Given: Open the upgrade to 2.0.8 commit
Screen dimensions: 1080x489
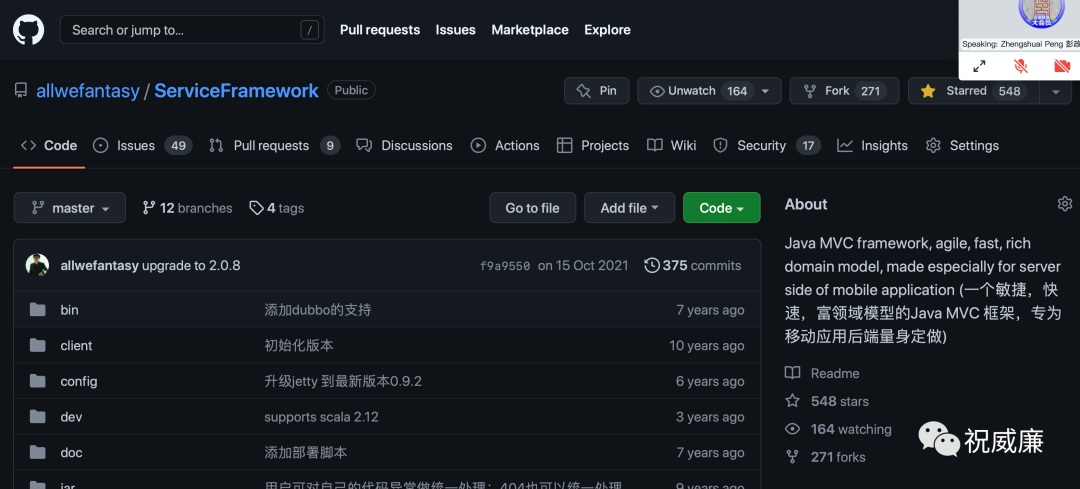Looking at the screenshot, I should tap(191, 265).
